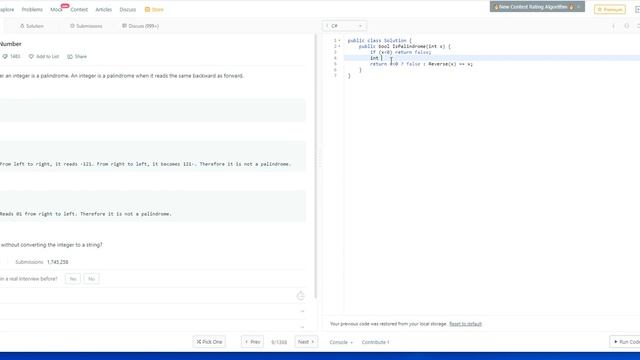
Task: Click the thumb icon beside 1483
Action: pos(5,56)
